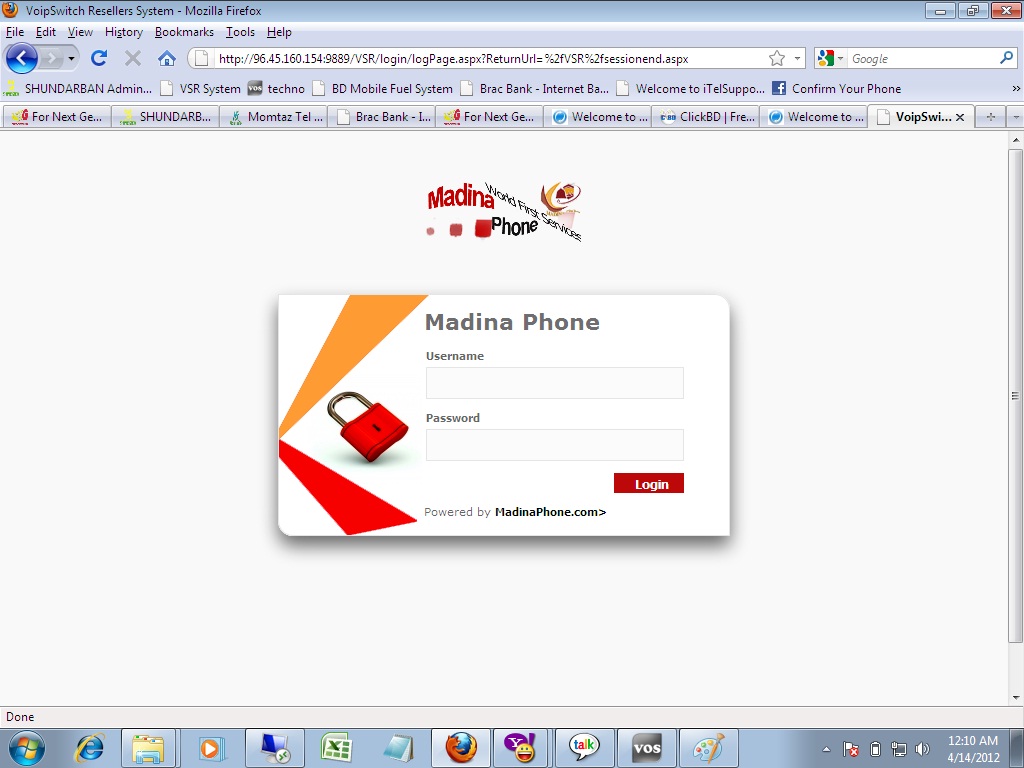Open the View menu

[80, 32]
